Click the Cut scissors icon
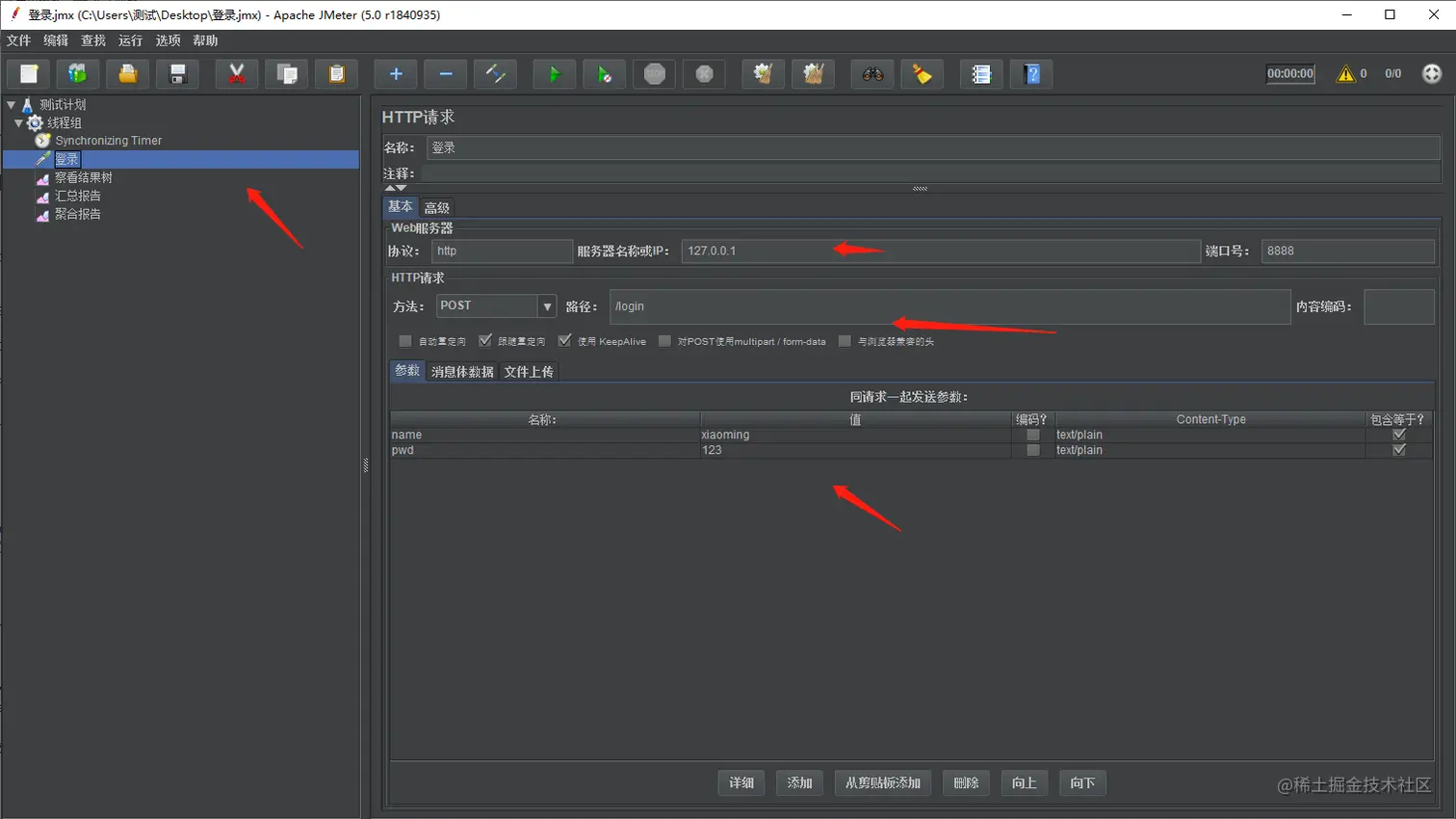 [x=237, y=74]
